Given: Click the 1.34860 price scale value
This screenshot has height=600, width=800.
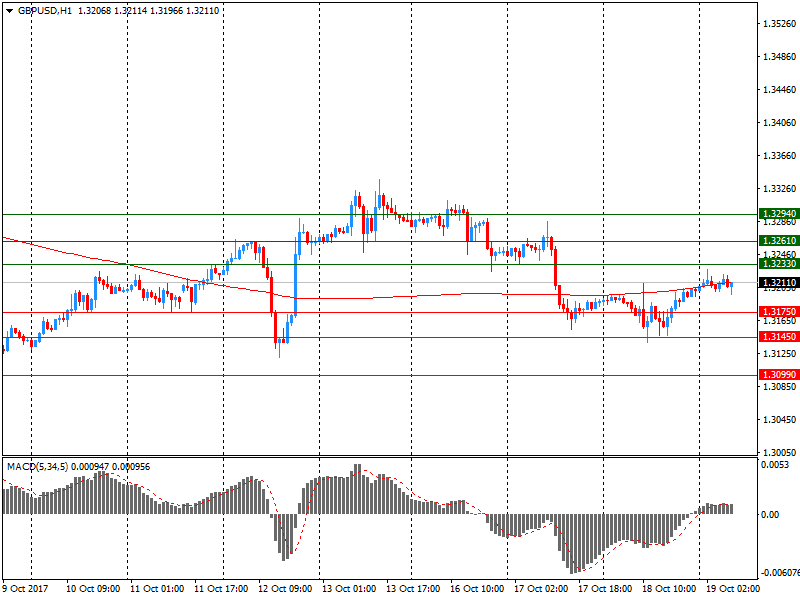Looking at the screenshot, I should (x=779, y=57).
